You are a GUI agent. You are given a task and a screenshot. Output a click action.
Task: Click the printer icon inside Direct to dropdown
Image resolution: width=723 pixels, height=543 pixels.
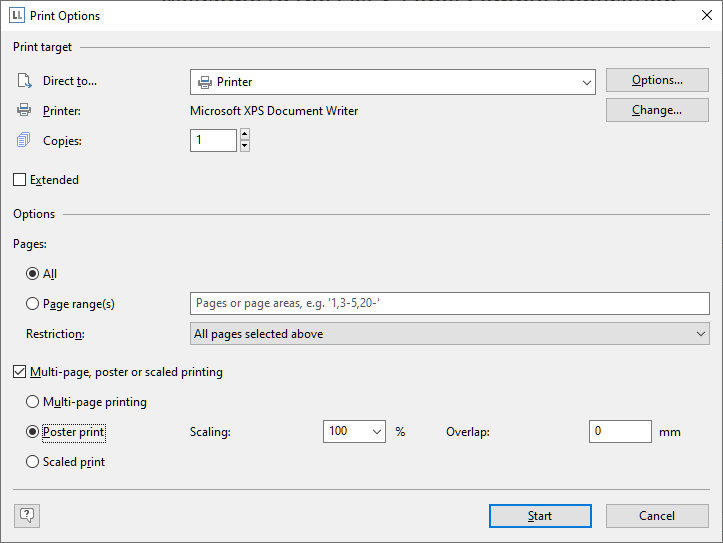[205, 83]
